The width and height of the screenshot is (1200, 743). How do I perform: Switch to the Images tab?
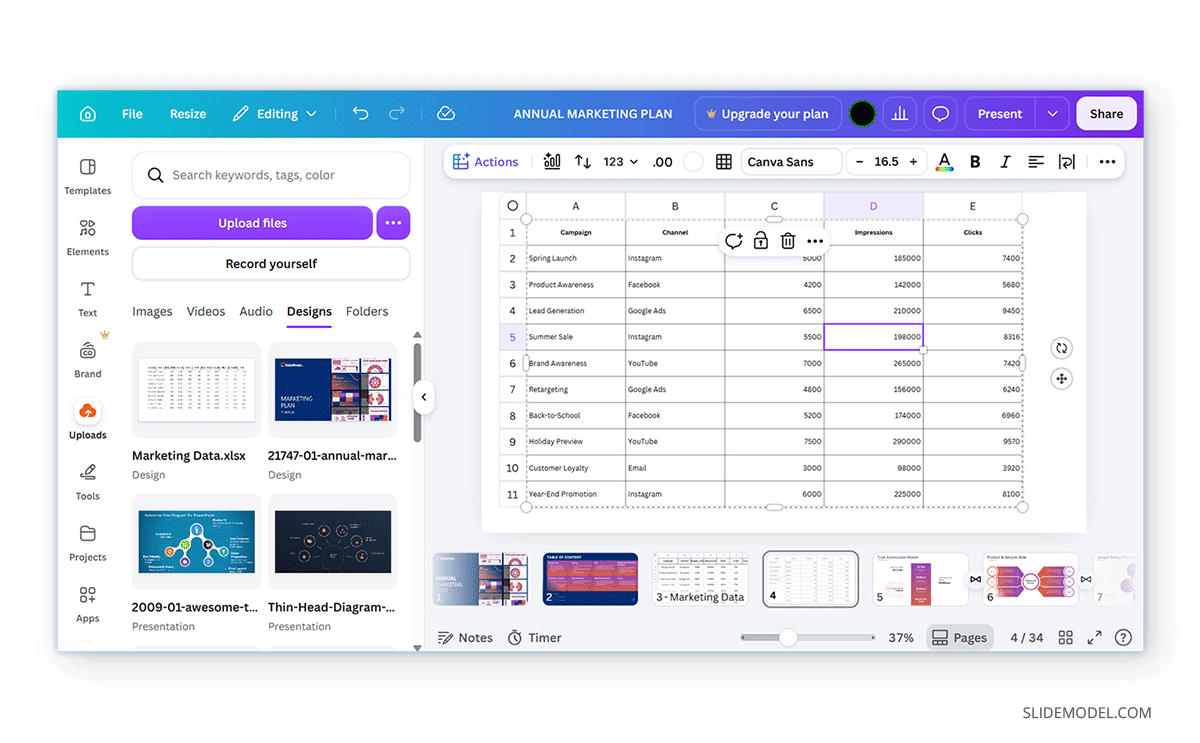pyautogui.click(x=152, y=312)
